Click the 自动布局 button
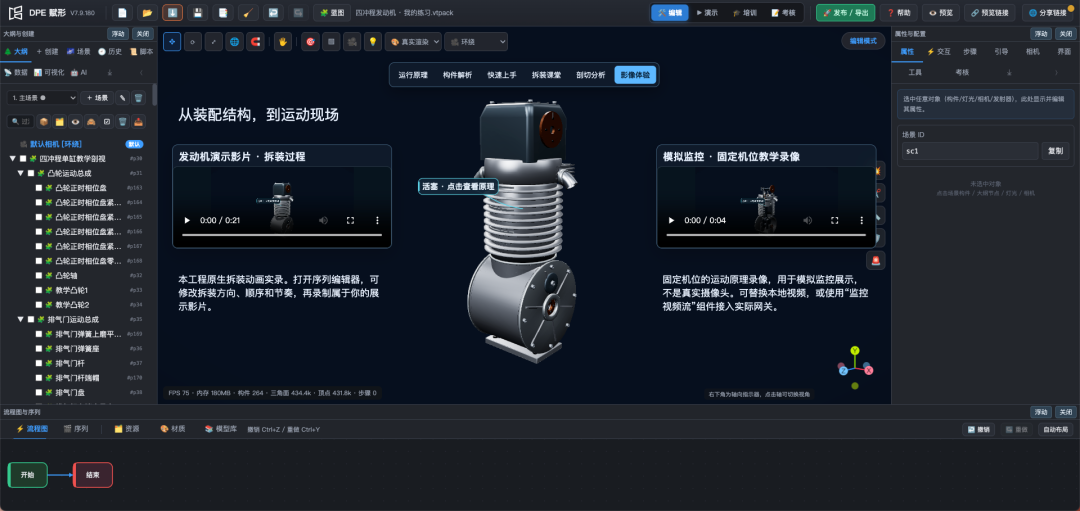Screen dimensions: 1080x511 (x=1056, y=430)
